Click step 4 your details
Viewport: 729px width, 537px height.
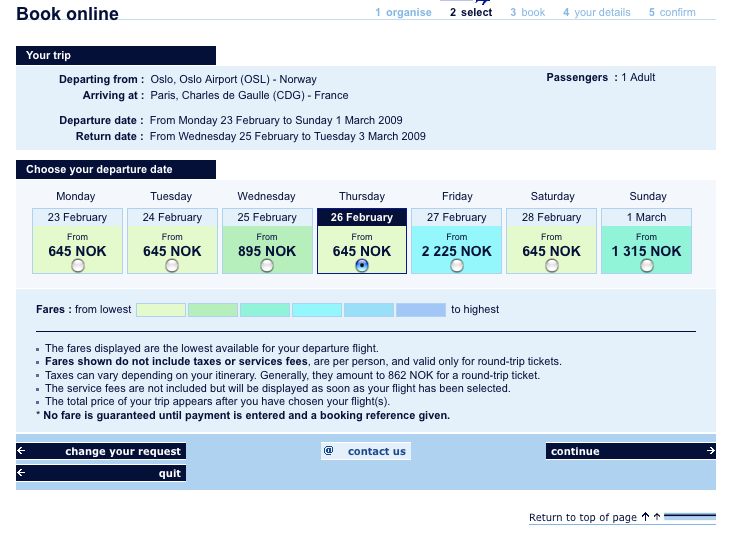tap(597, 13)
